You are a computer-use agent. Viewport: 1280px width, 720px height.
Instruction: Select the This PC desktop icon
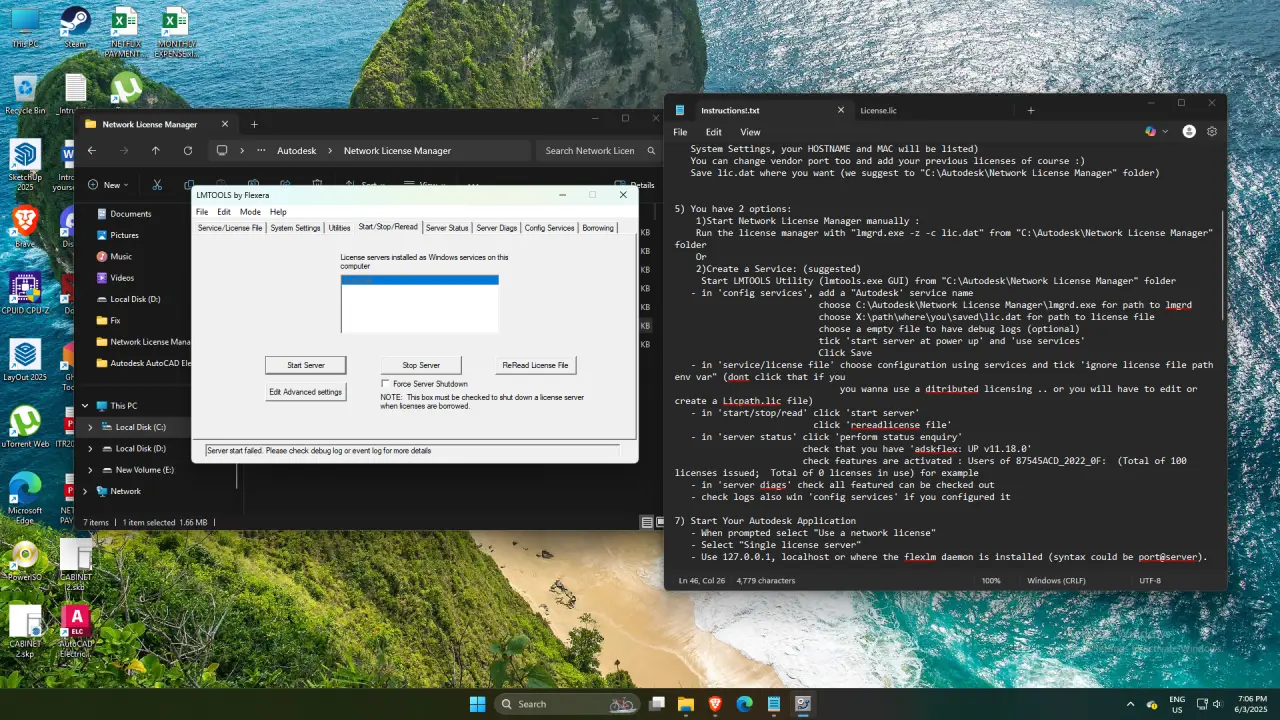25,28
